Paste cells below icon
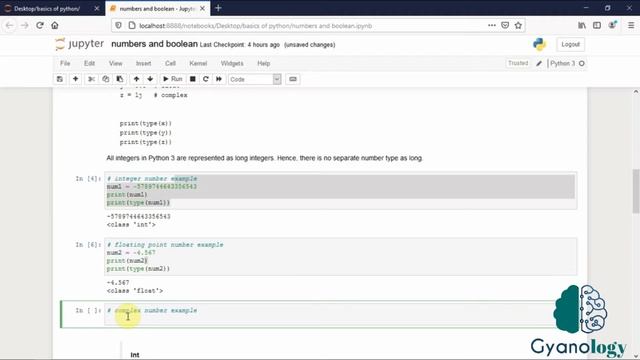Screen dimensions: 640x360 [120, 79]
